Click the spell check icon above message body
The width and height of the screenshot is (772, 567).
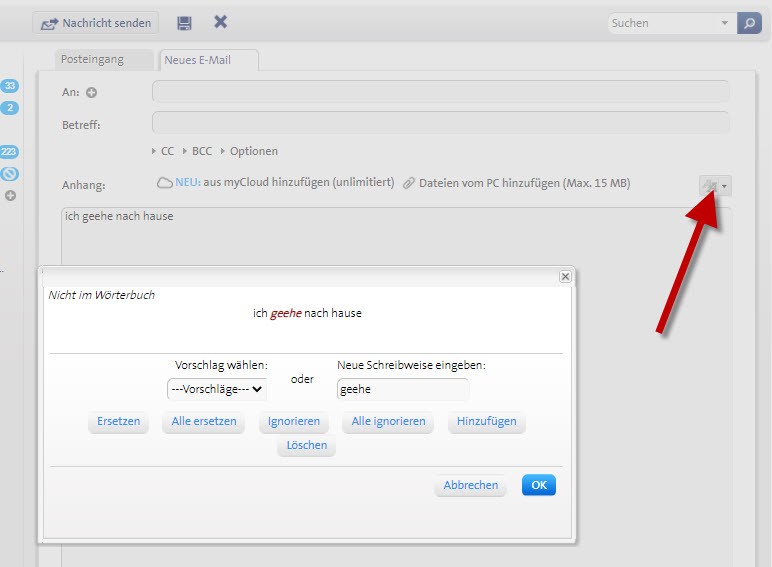click(x=710, y=185)
